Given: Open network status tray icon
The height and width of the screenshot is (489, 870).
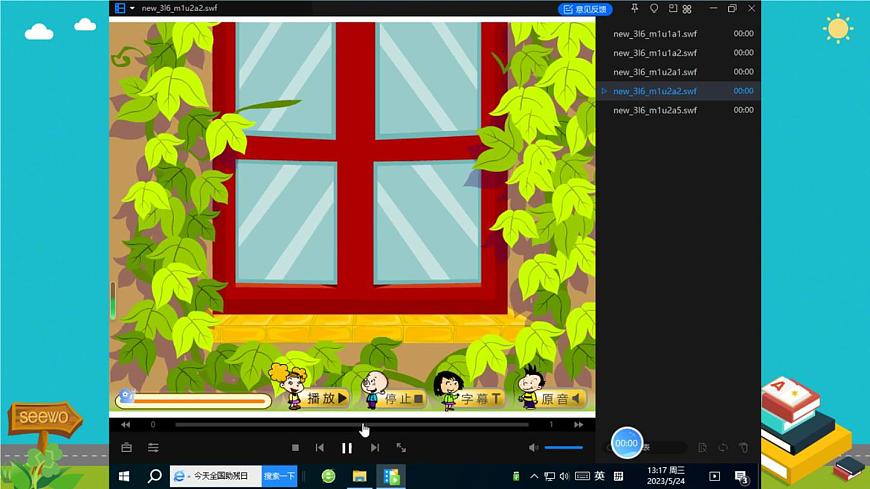Looking at the screenshot, I should point(549,476).
